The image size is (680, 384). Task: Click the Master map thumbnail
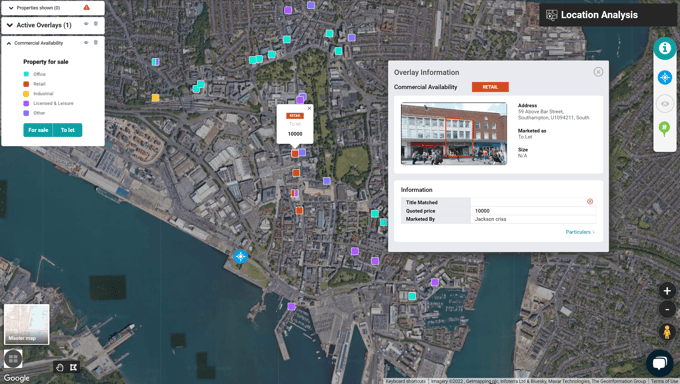pyautogui.click(x=26, y=324)
